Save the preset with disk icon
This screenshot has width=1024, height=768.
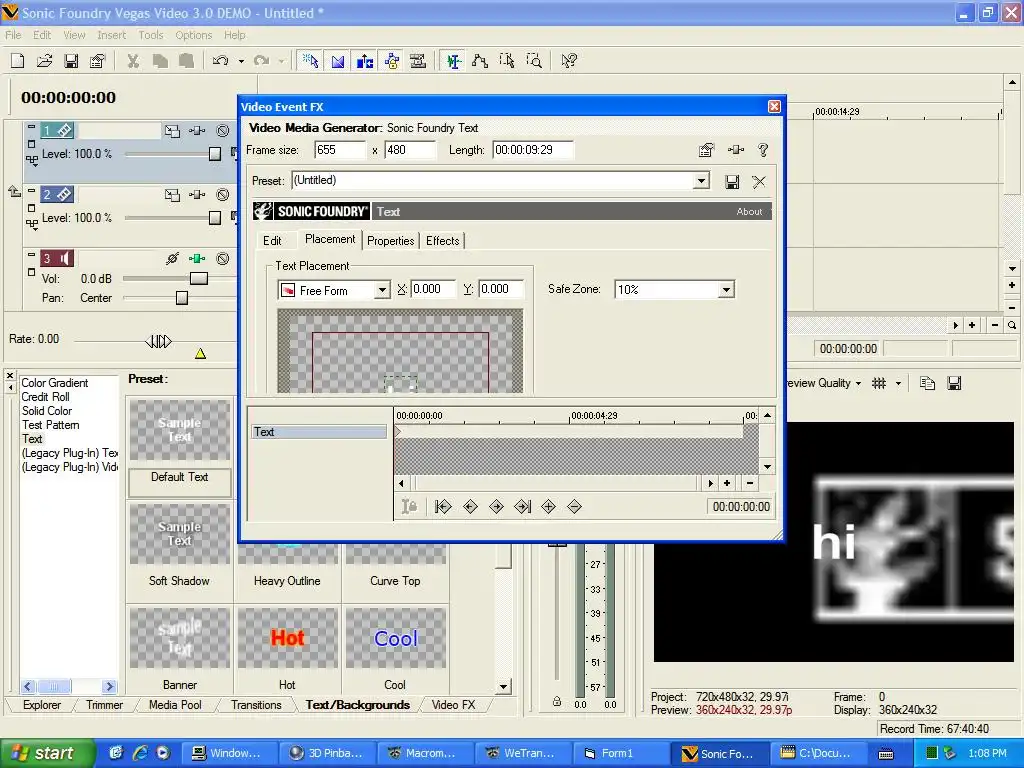[733, 182]
